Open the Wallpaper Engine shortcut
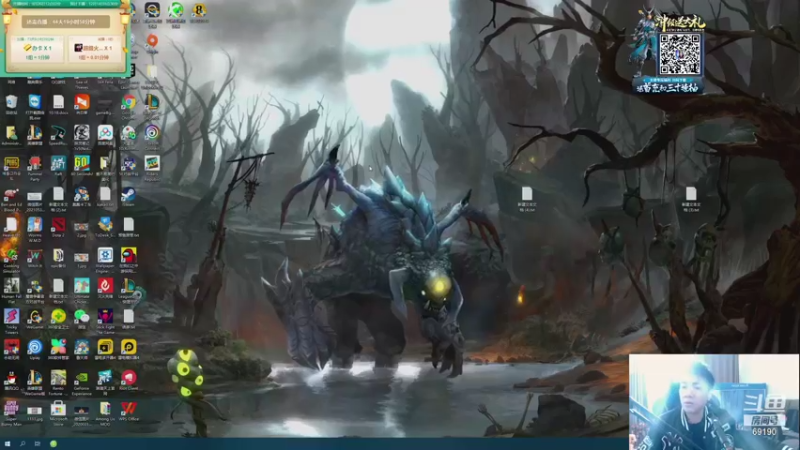Viewport: 800px width, 450px height. coord(105,255)
